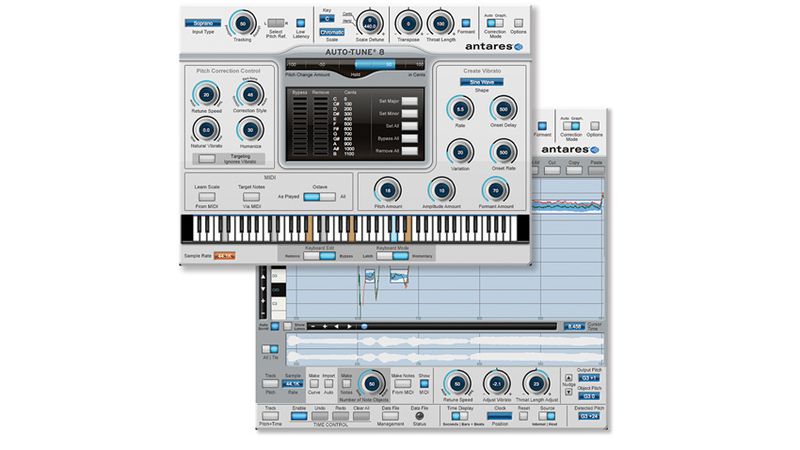Image resolution: width=800 pixels, height=450 pixels.
Task: Toggle the All/Tie switch in Graph window
Action: [270, 349]
